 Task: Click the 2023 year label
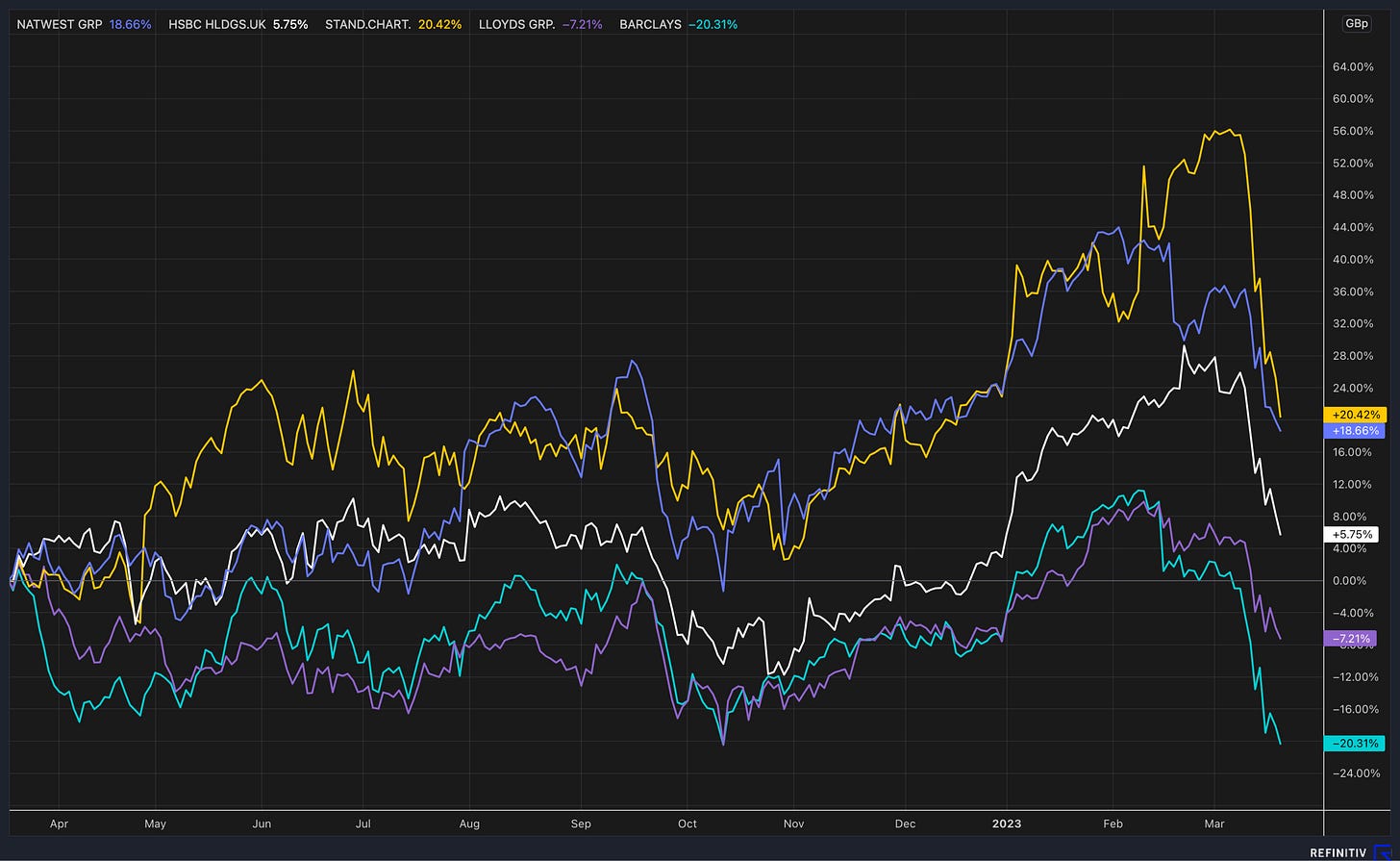pos(1007,824)
